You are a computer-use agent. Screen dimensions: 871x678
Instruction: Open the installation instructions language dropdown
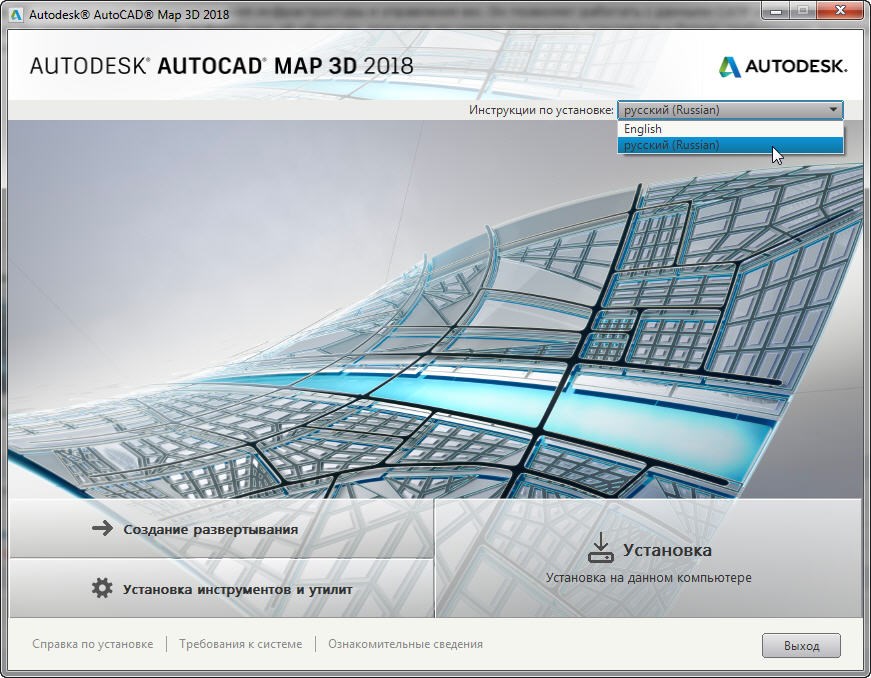click(730, 110)
